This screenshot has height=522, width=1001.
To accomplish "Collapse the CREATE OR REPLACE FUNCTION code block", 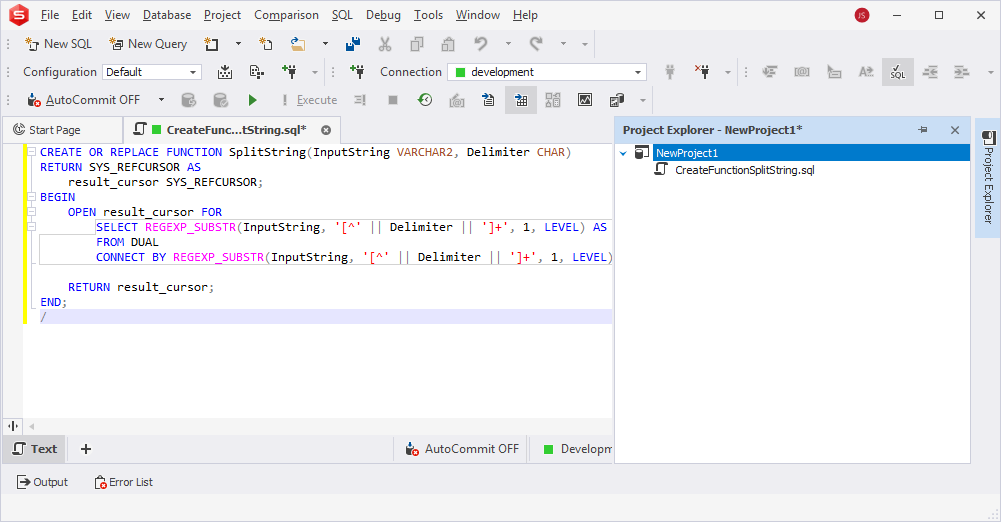I will (x=31, y=152).
